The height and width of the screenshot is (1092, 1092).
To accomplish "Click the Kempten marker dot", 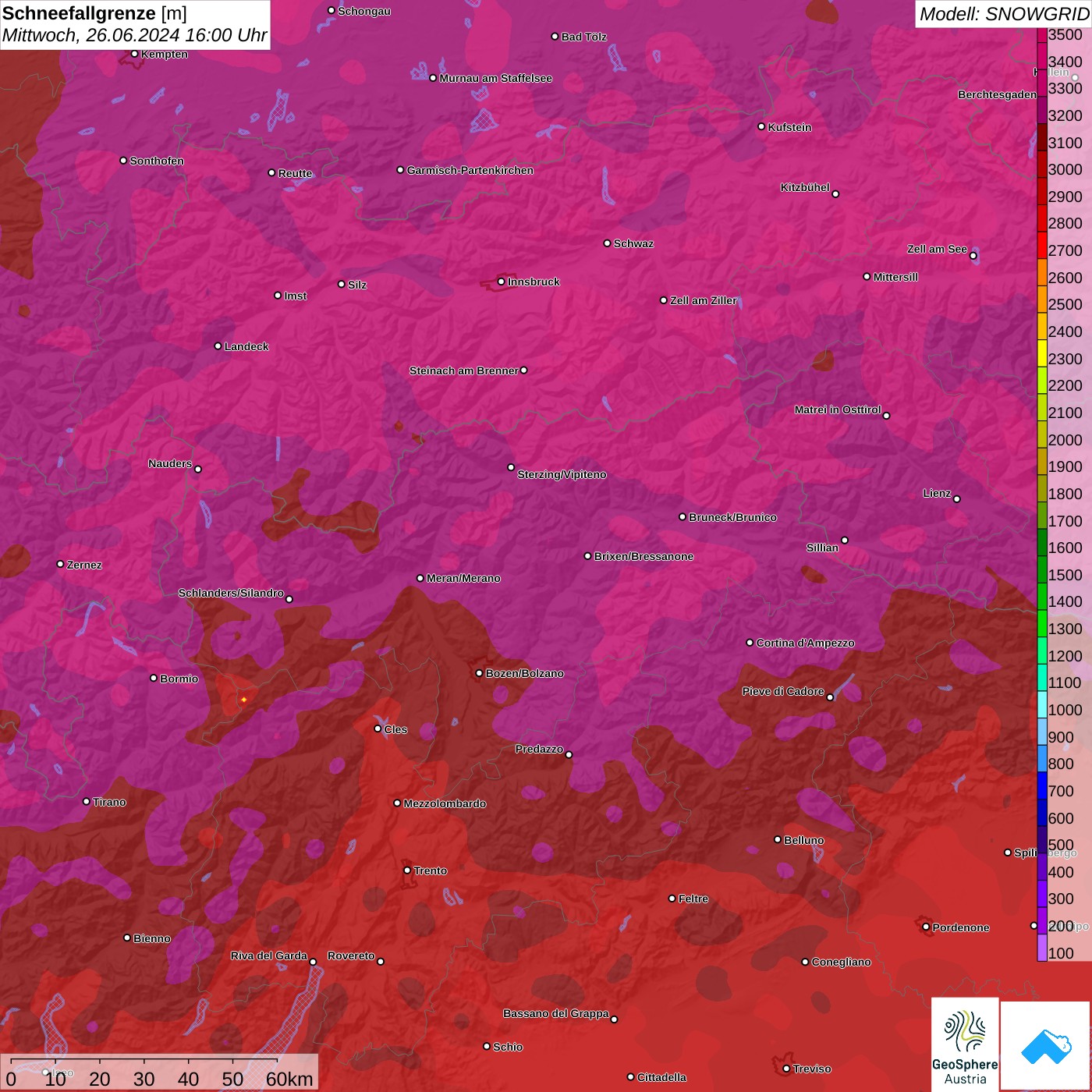I will point(134,54).
